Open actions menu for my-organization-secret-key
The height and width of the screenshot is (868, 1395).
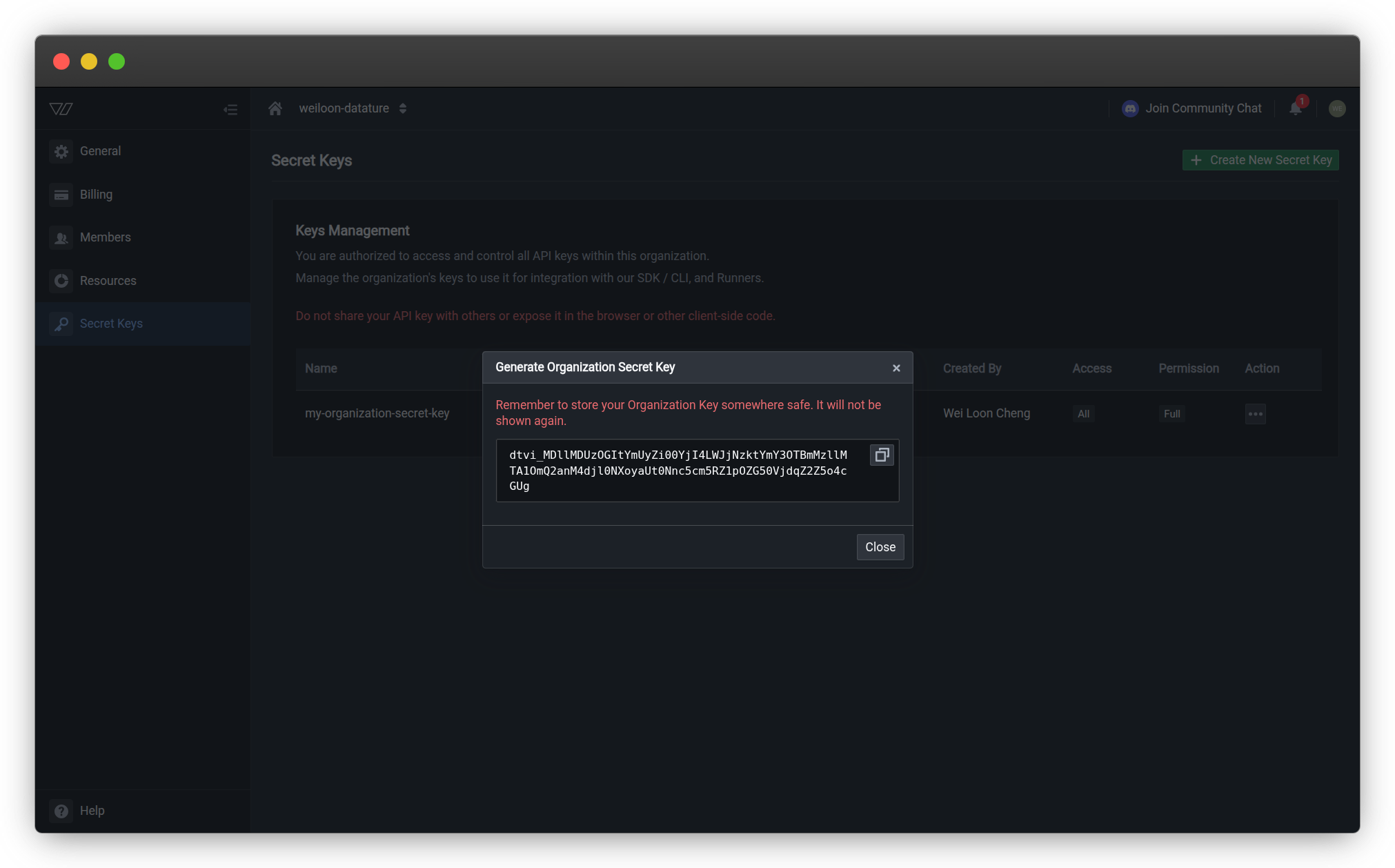[1256, 413]
